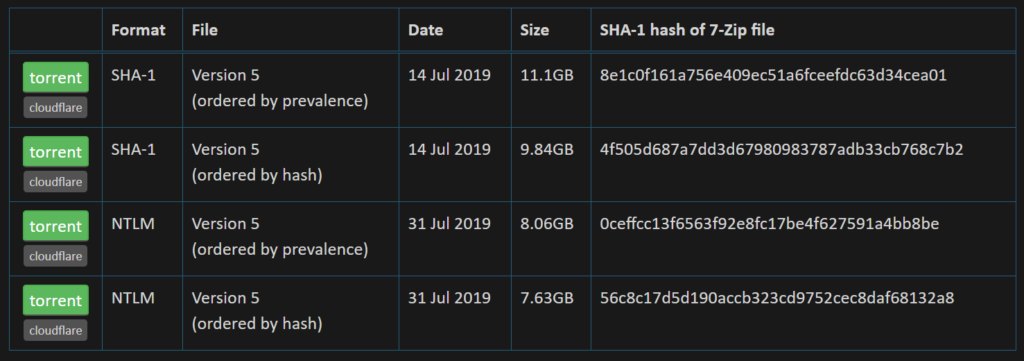Click the 7.63GB size cell
Screen dimensions: 1024x361
tap(547, 298)
